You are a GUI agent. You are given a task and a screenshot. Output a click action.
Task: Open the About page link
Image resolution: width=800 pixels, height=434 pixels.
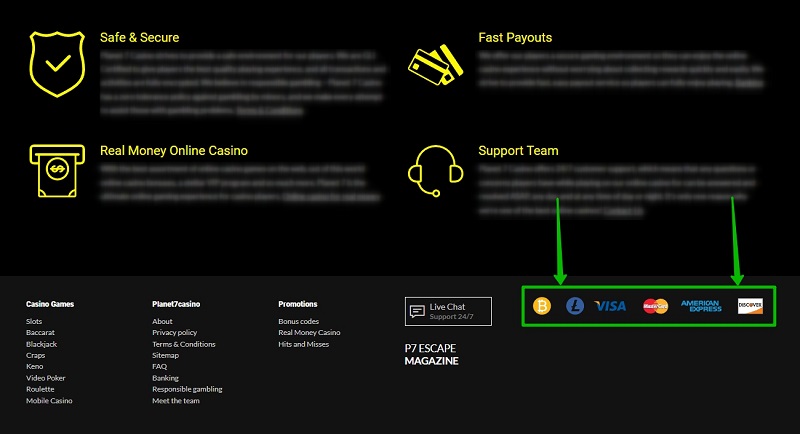click(x=162, y=321)
